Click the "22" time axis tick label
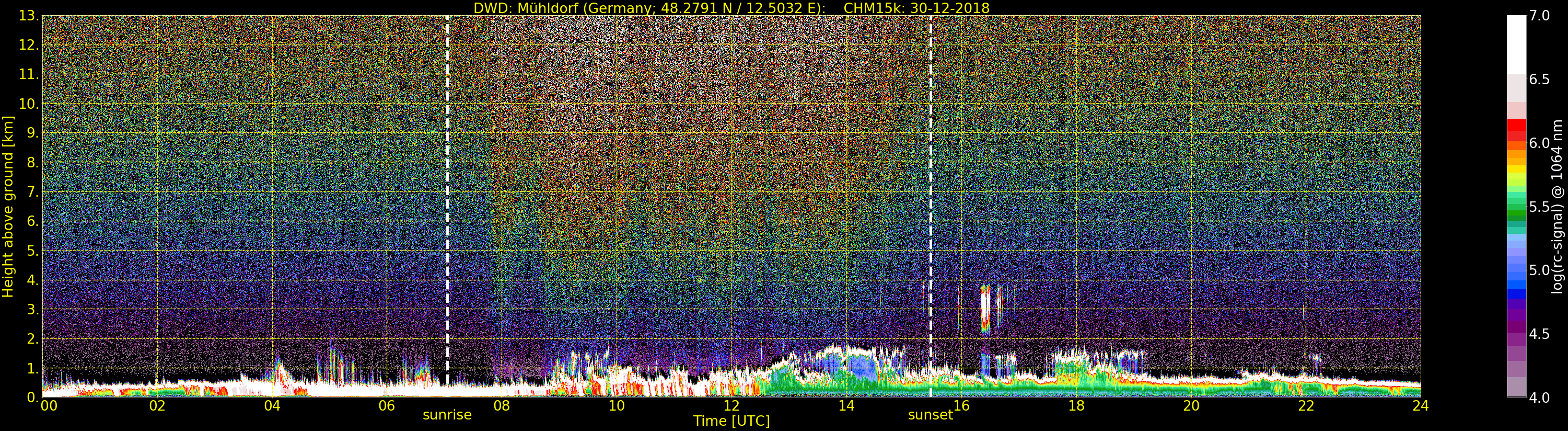 click(1306, 406)
